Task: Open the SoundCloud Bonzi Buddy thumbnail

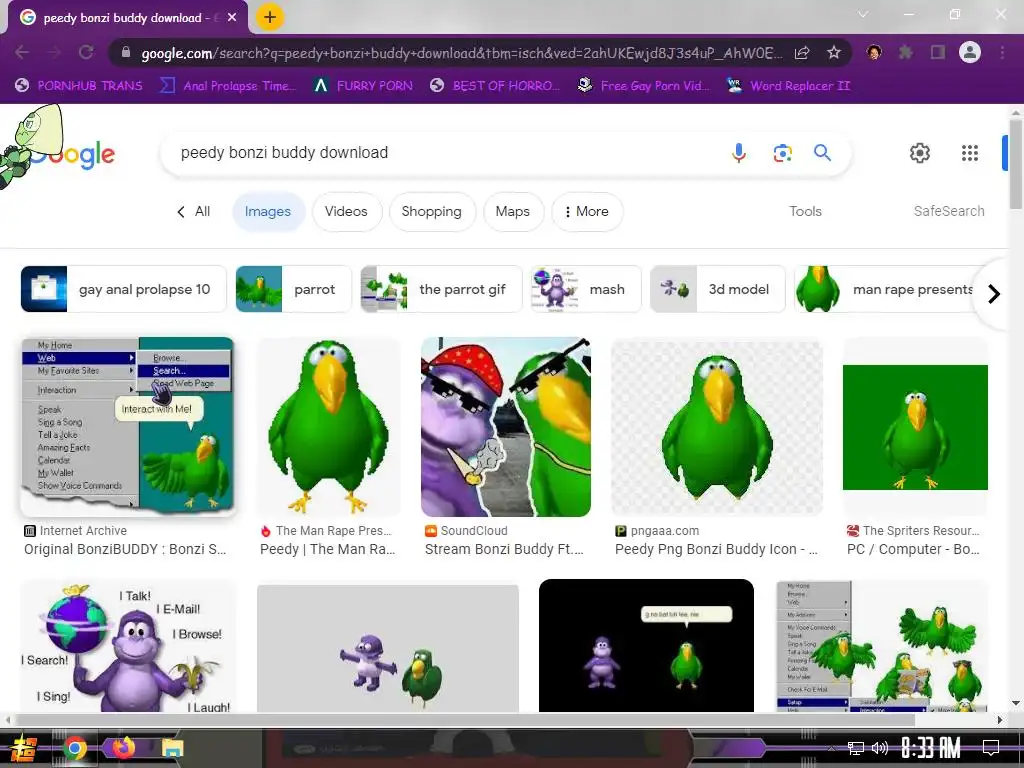Action: (506, 426)
